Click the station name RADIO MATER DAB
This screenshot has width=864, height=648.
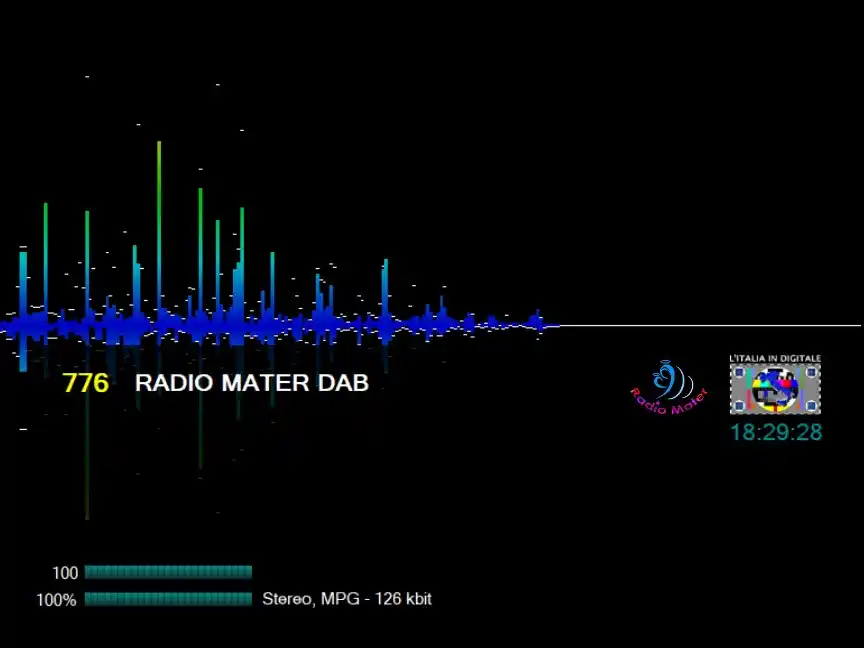[x=252, y=383]
